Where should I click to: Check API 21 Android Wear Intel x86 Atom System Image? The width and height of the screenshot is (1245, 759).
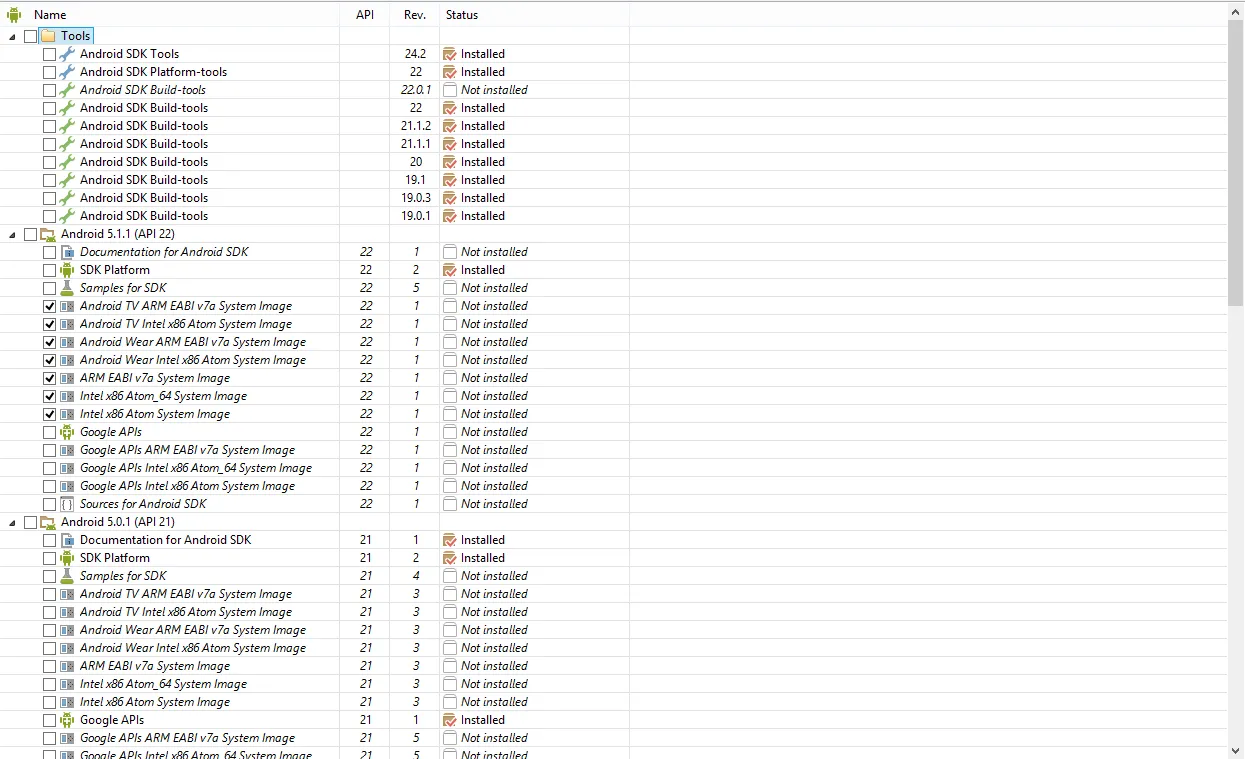tap(49, 648)
